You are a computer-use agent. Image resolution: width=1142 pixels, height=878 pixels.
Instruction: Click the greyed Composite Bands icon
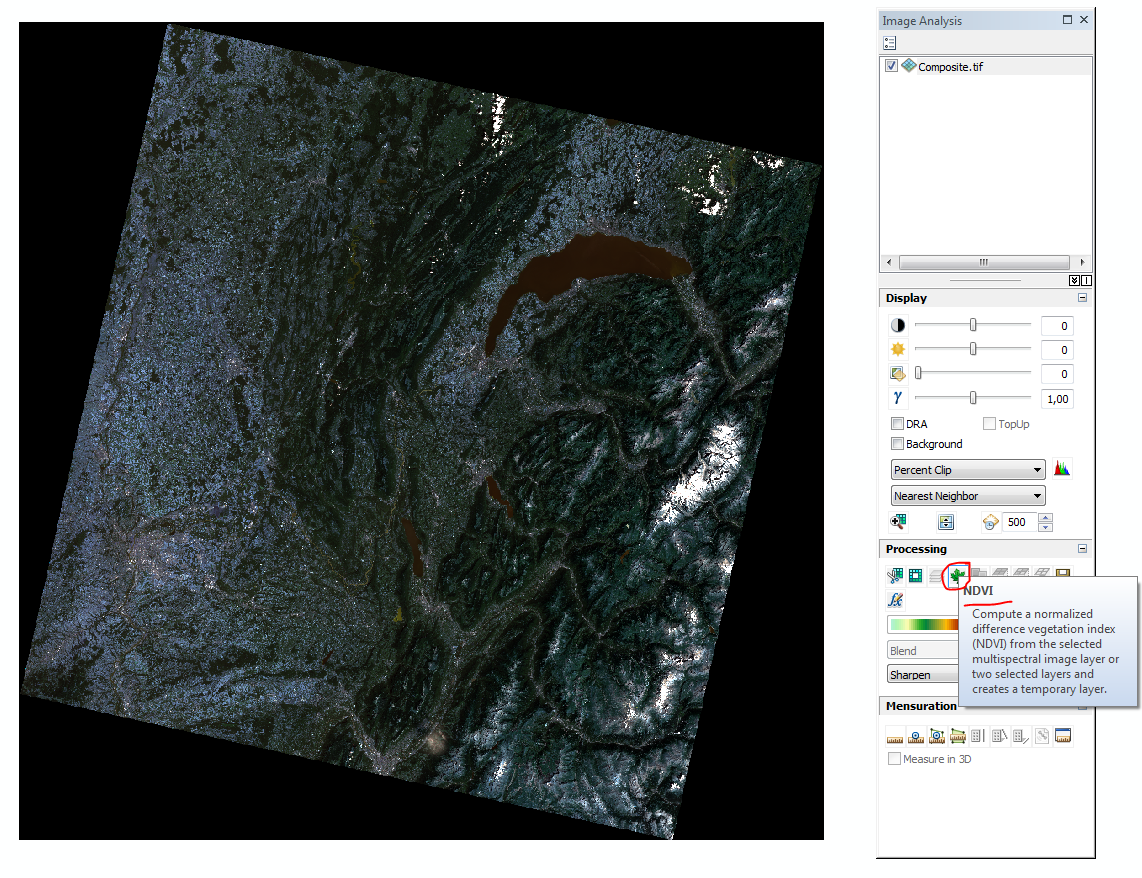pyautogui.click(x=936, y=575)
